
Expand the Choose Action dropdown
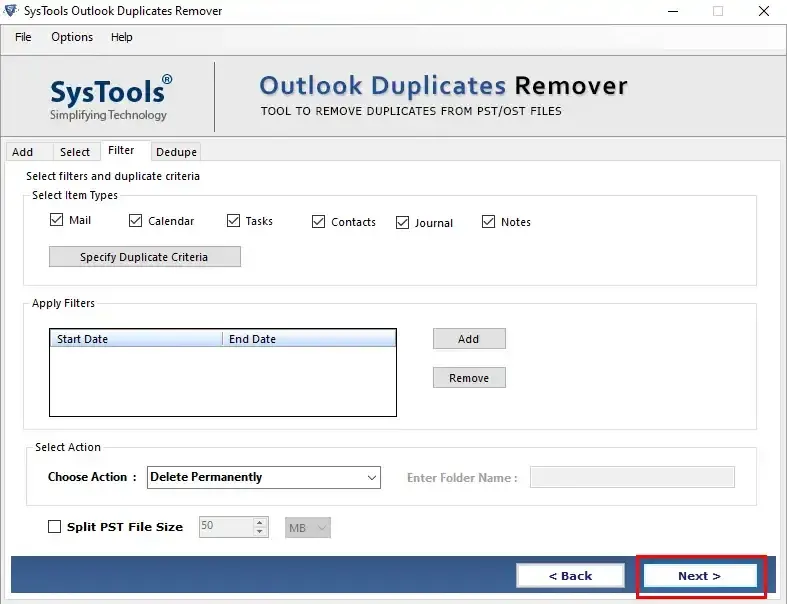372,477
